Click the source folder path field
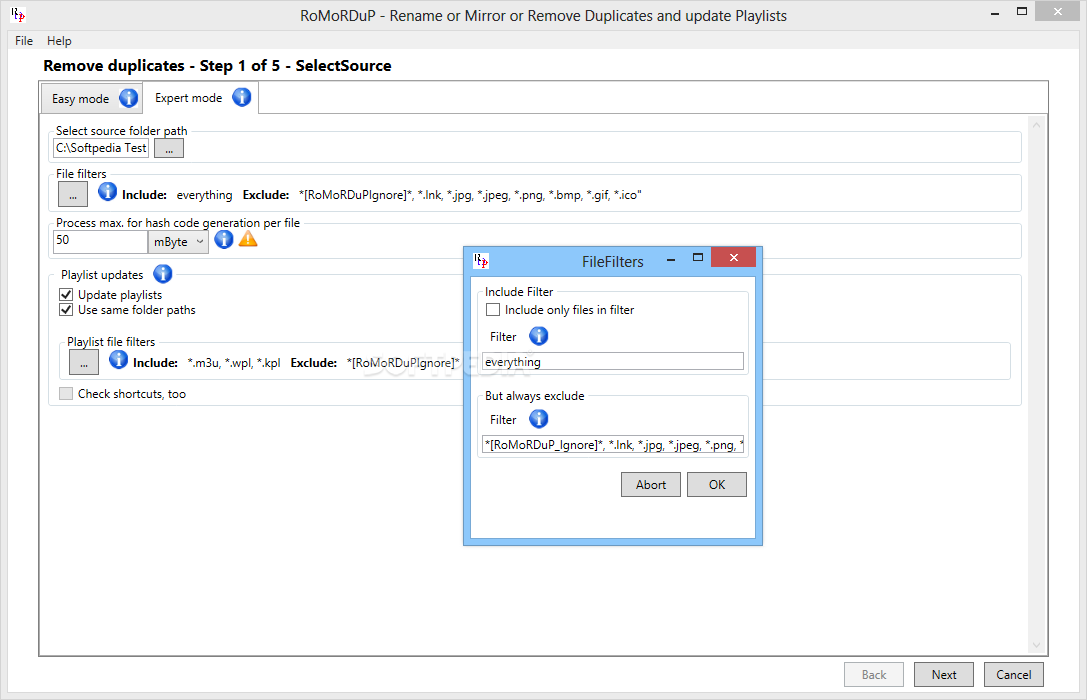Screen dimensions: 1087x700 point(101,148)
